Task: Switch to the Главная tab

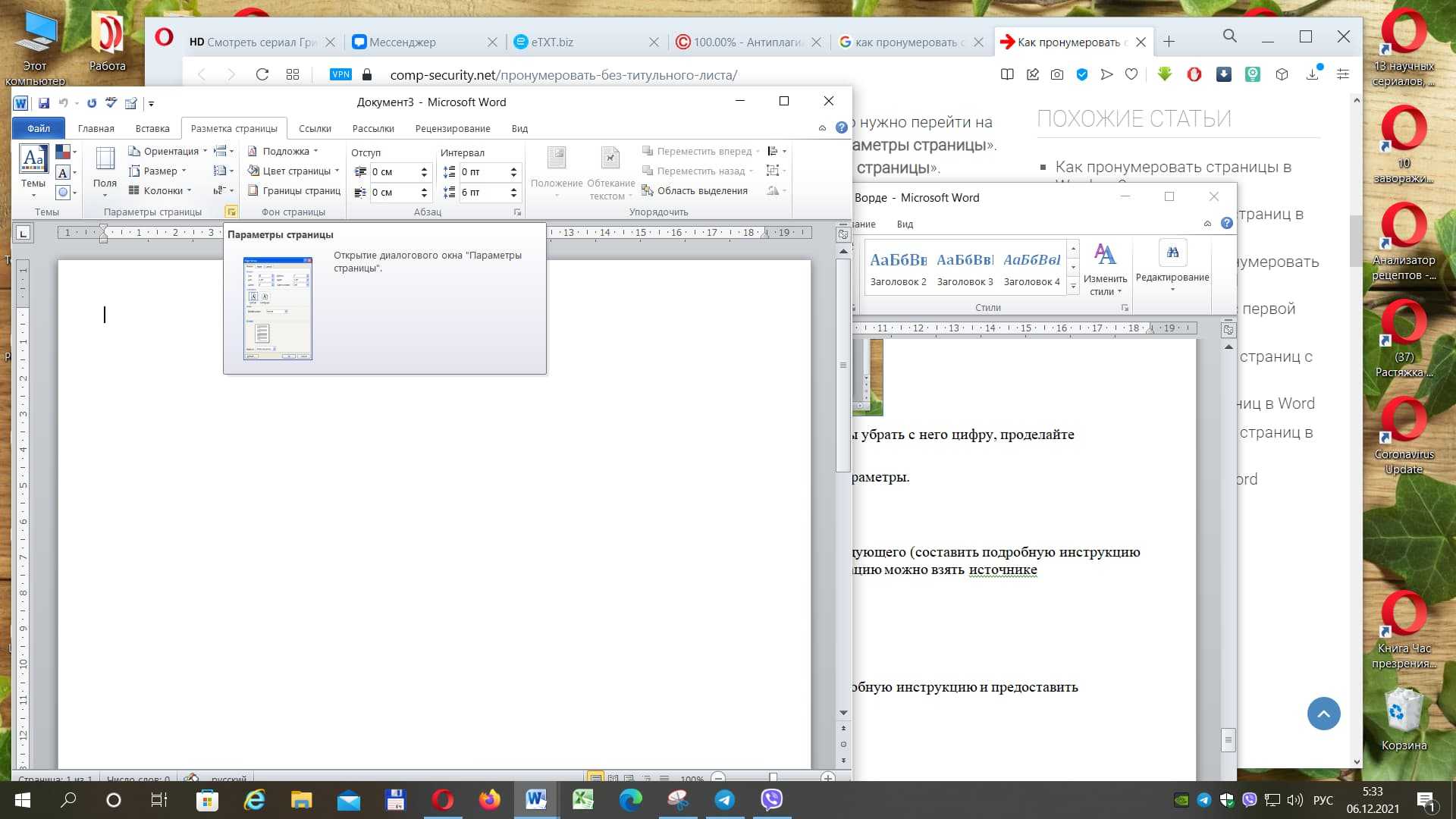Action: pyautogui.click(x=96, y=128)
